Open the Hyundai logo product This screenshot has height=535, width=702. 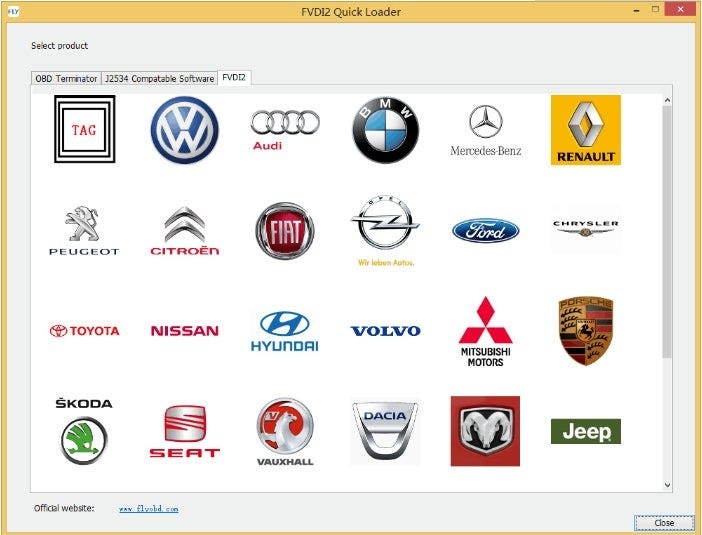(285, 331)
